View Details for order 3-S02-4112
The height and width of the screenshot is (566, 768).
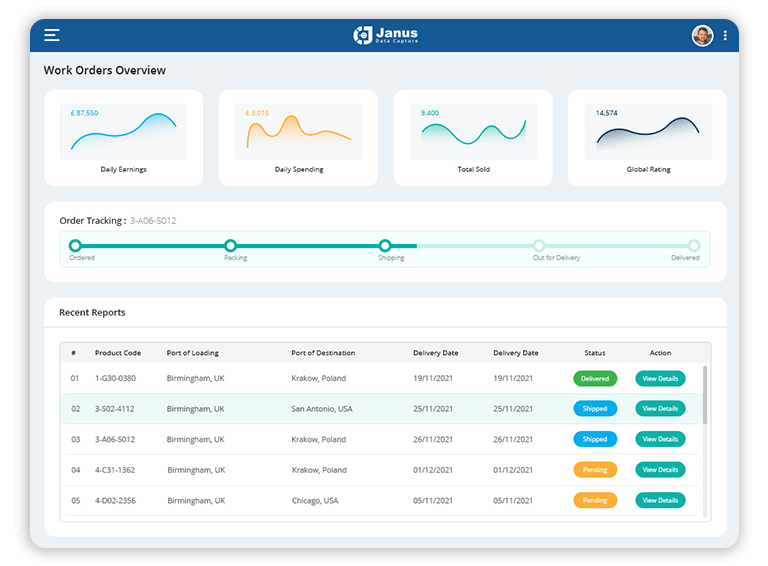(660, 409)
